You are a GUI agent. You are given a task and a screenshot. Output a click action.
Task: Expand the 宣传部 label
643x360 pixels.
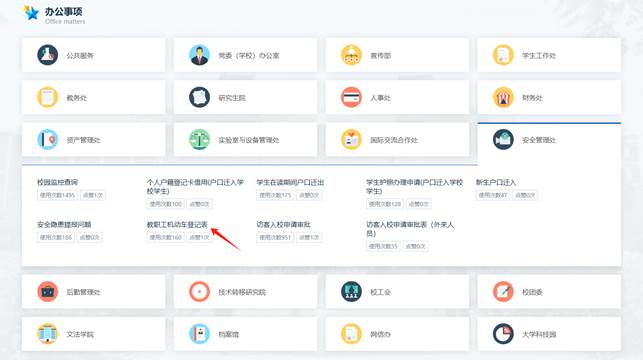pos(381,55)
